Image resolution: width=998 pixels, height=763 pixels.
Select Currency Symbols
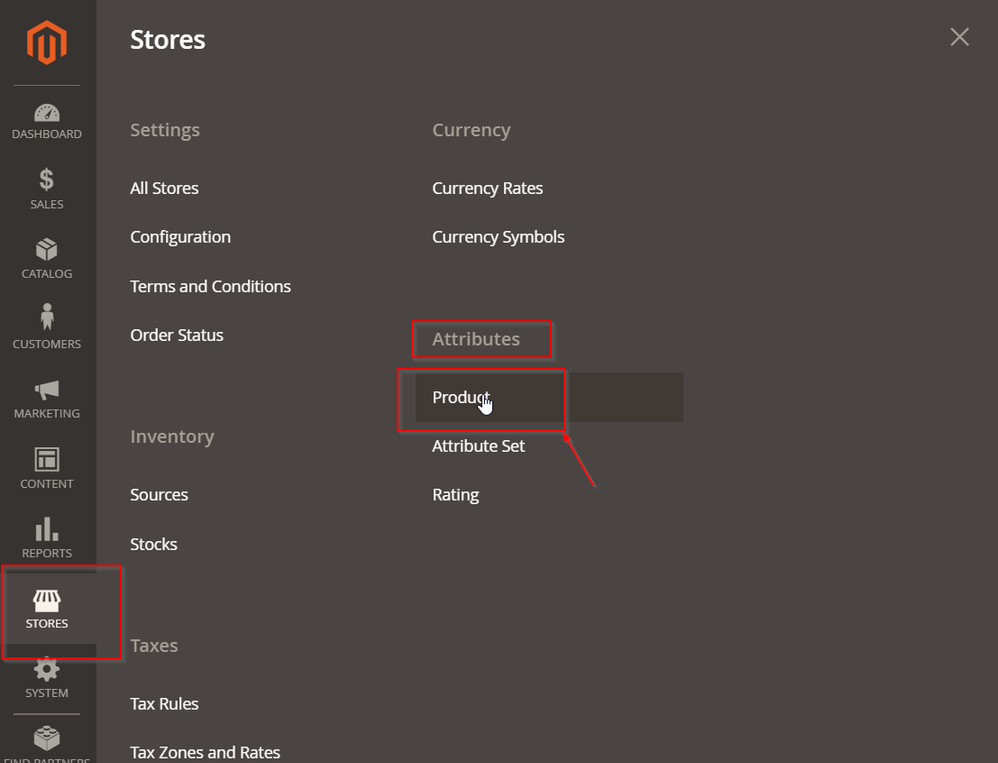tap(498, 237)
